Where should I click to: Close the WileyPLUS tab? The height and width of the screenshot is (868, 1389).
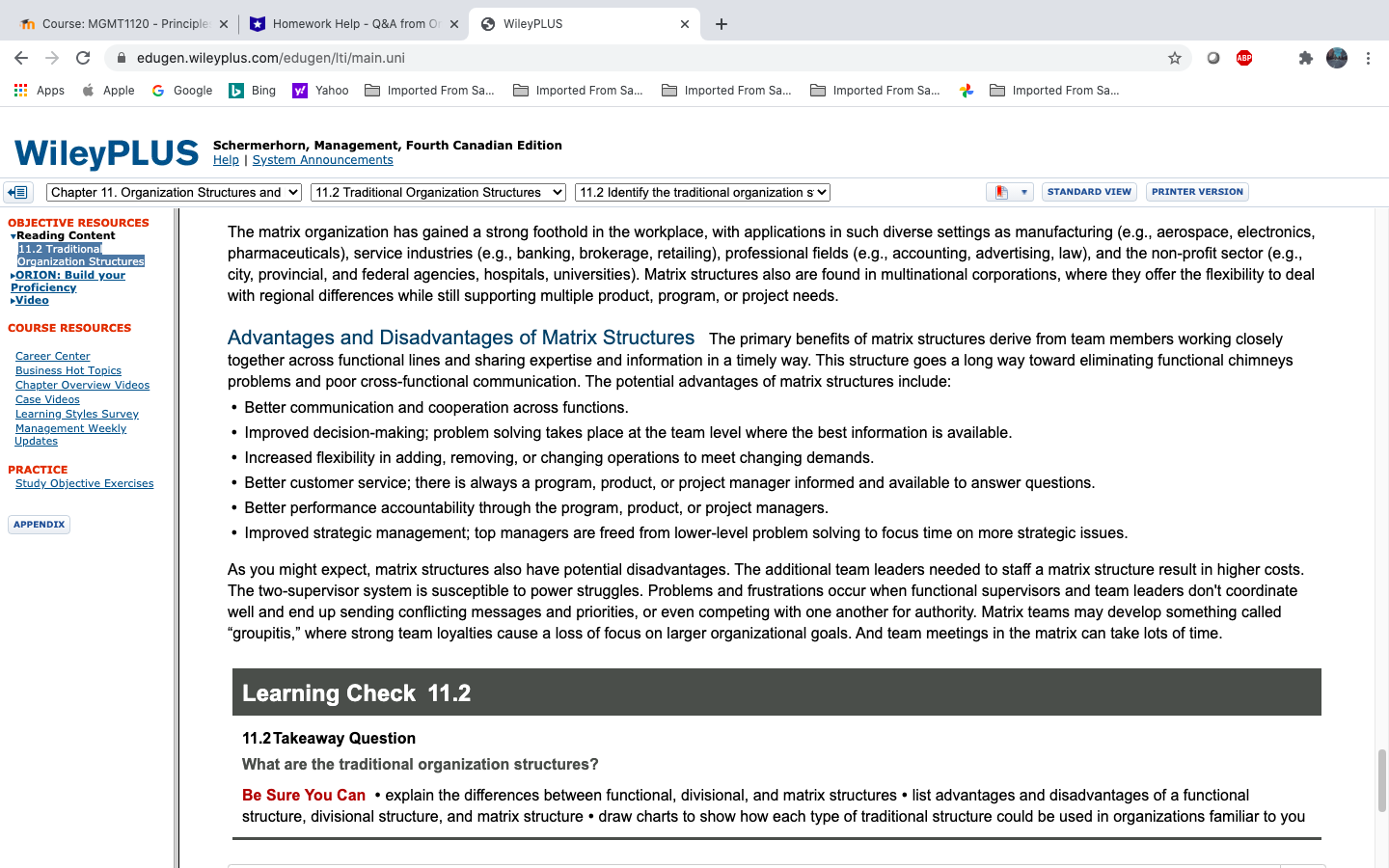coord(685,24)
